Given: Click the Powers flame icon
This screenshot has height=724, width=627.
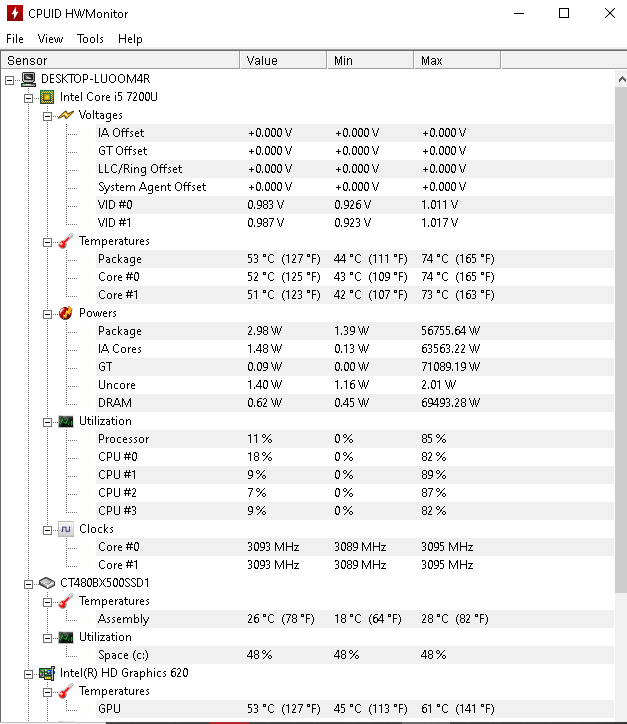Looking at the screenshot, I should (66, 313).
